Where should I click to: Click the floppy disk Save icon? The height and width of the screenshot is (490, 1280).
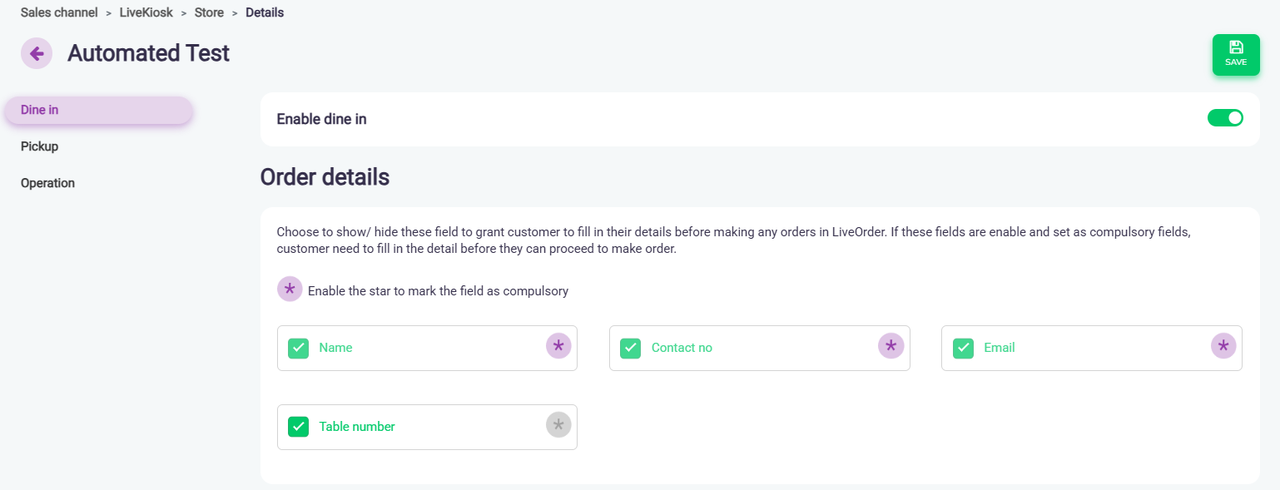click(1236, 48)
